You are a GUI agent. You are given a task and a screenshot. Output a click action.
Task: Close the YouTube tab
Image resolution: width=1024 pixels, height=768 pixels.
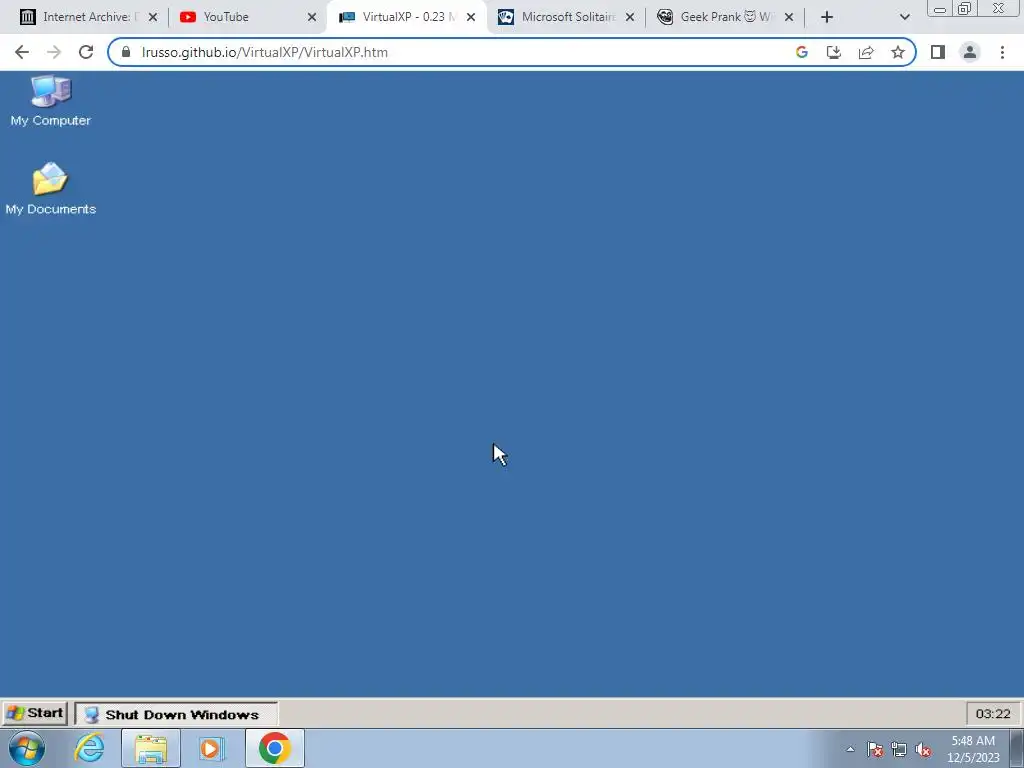(x=312, y=17)
